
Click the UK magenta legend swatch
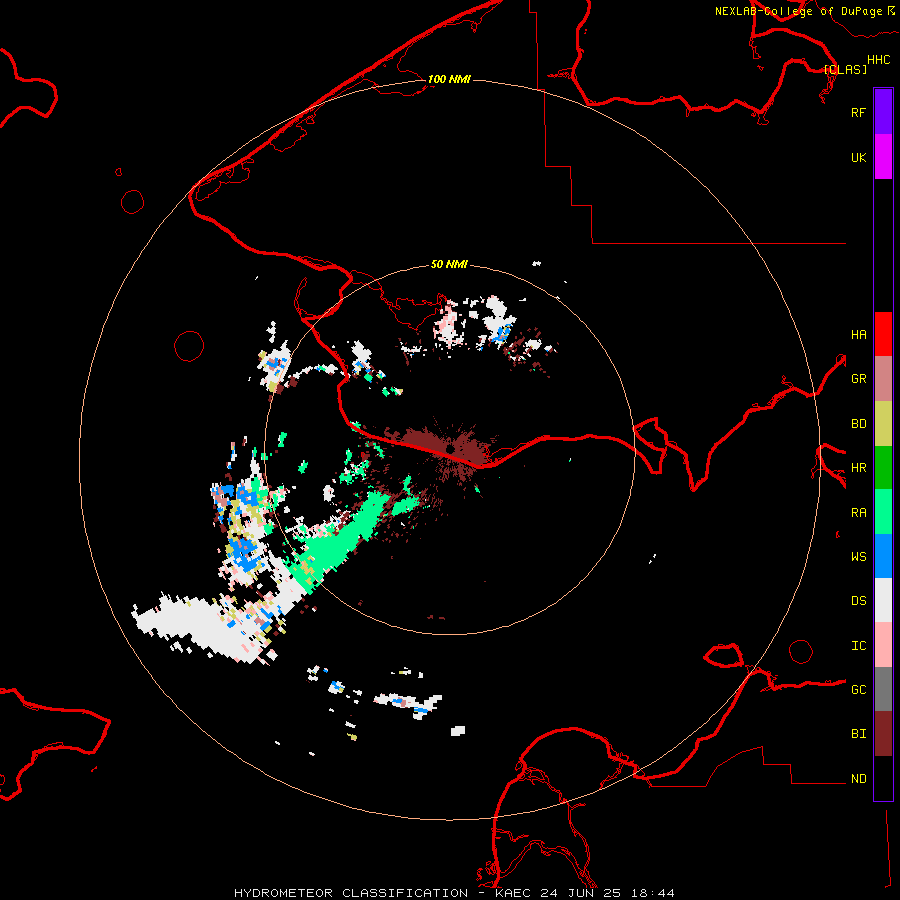point(883,157)
